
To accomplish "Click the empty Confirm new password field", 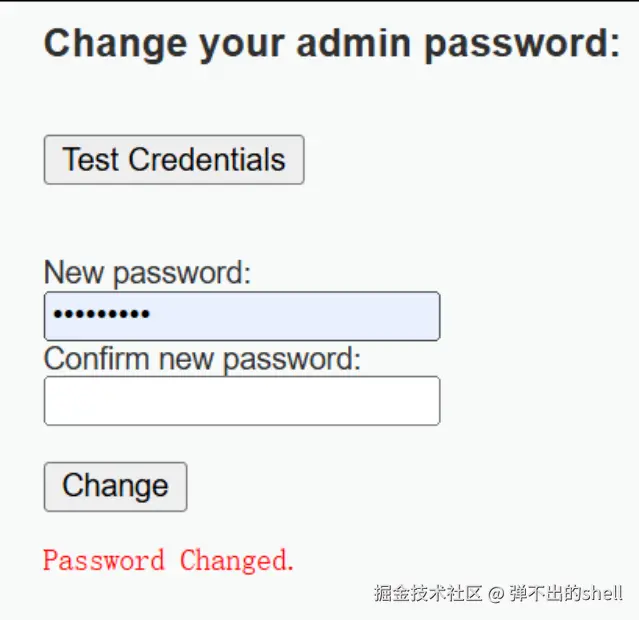I will coord(242,401).
